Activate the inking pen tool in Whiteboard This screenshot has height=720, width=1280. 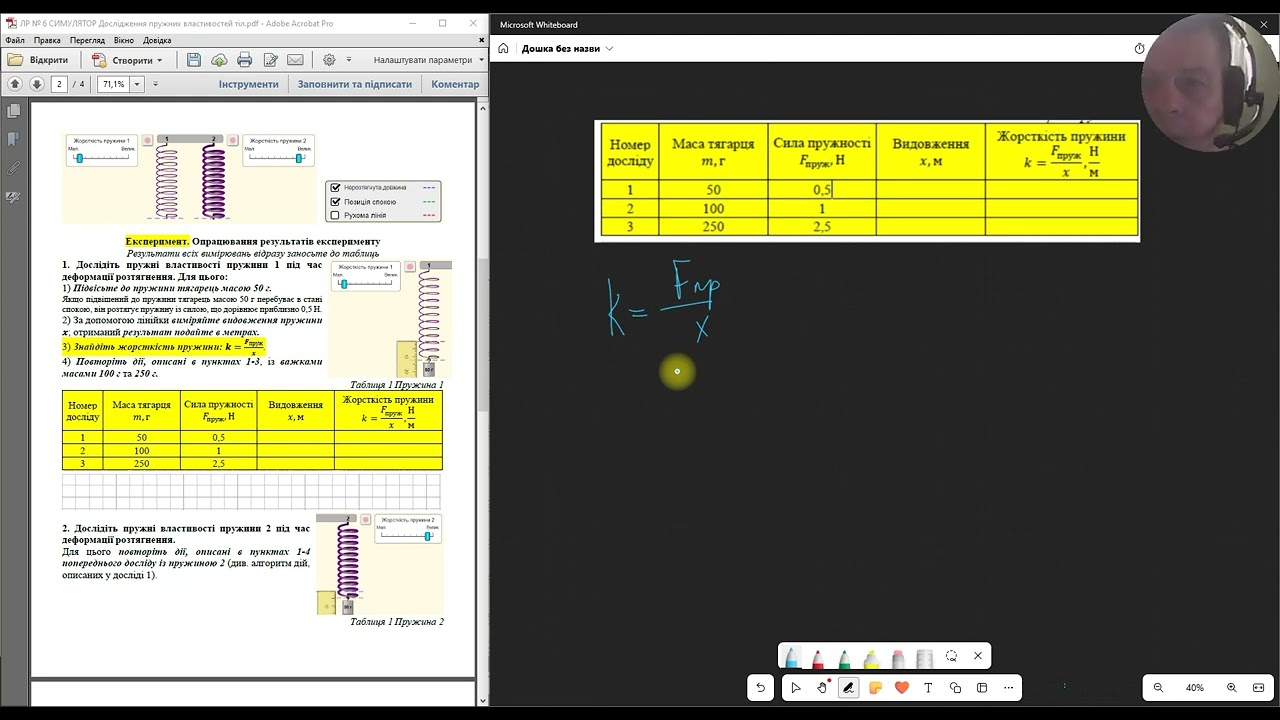849,688
